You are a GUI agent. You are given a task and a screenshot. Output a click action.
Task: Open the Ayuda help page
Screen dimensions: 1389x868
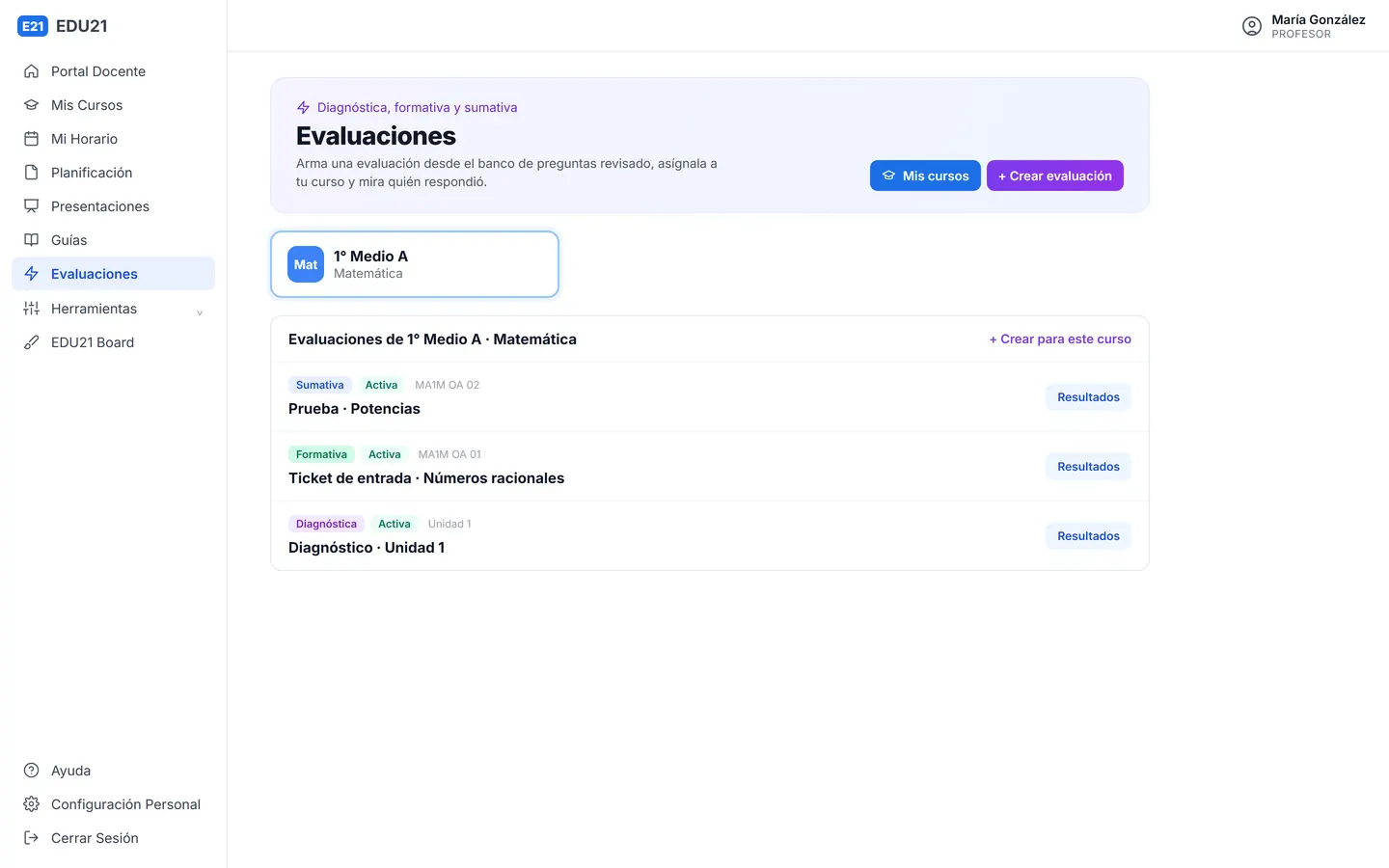(x=113, y=771)
